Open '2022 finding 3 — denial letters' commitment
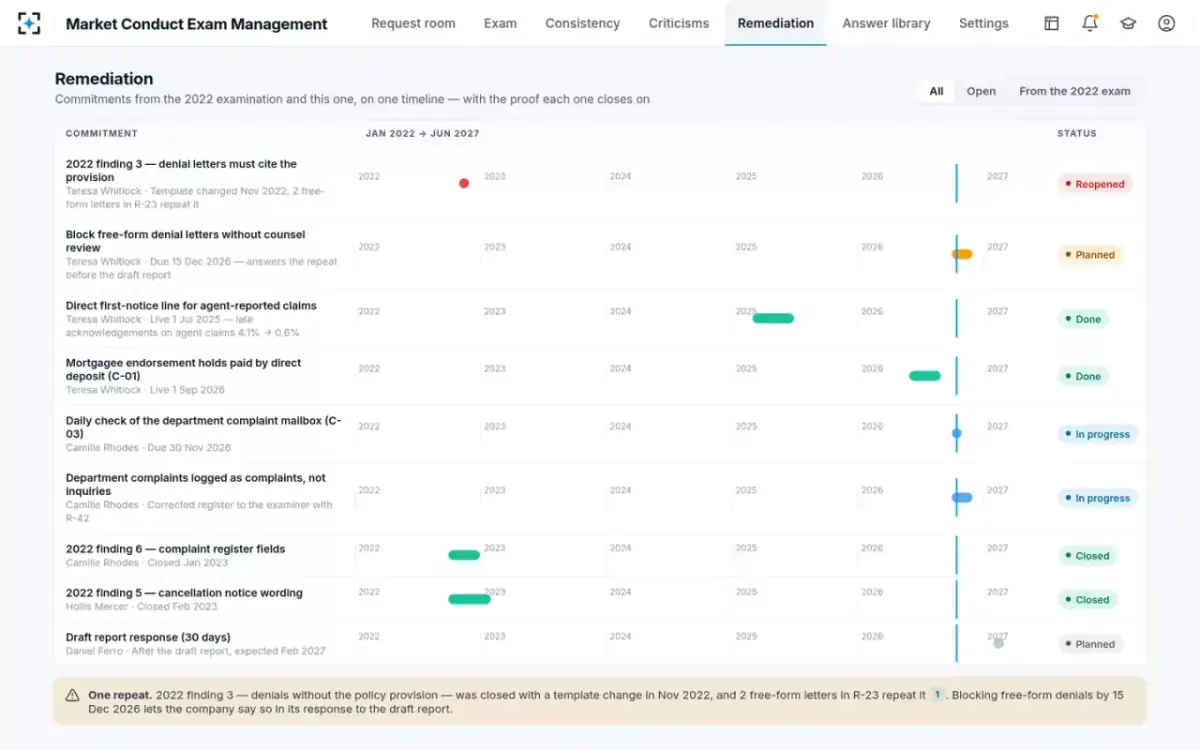The height and width of the screenshot is (750, 1200). click(x=181, y=170)
